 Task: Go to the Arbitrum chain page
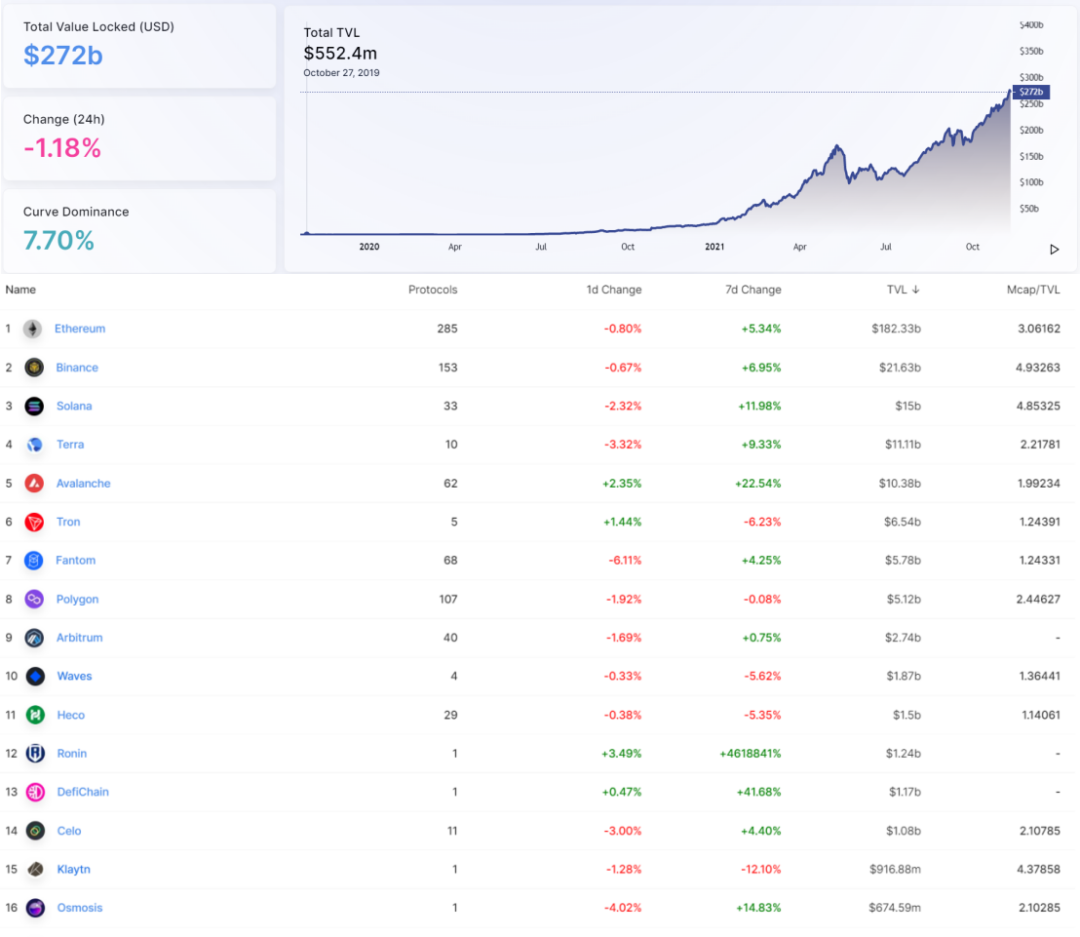click(79, 637)
